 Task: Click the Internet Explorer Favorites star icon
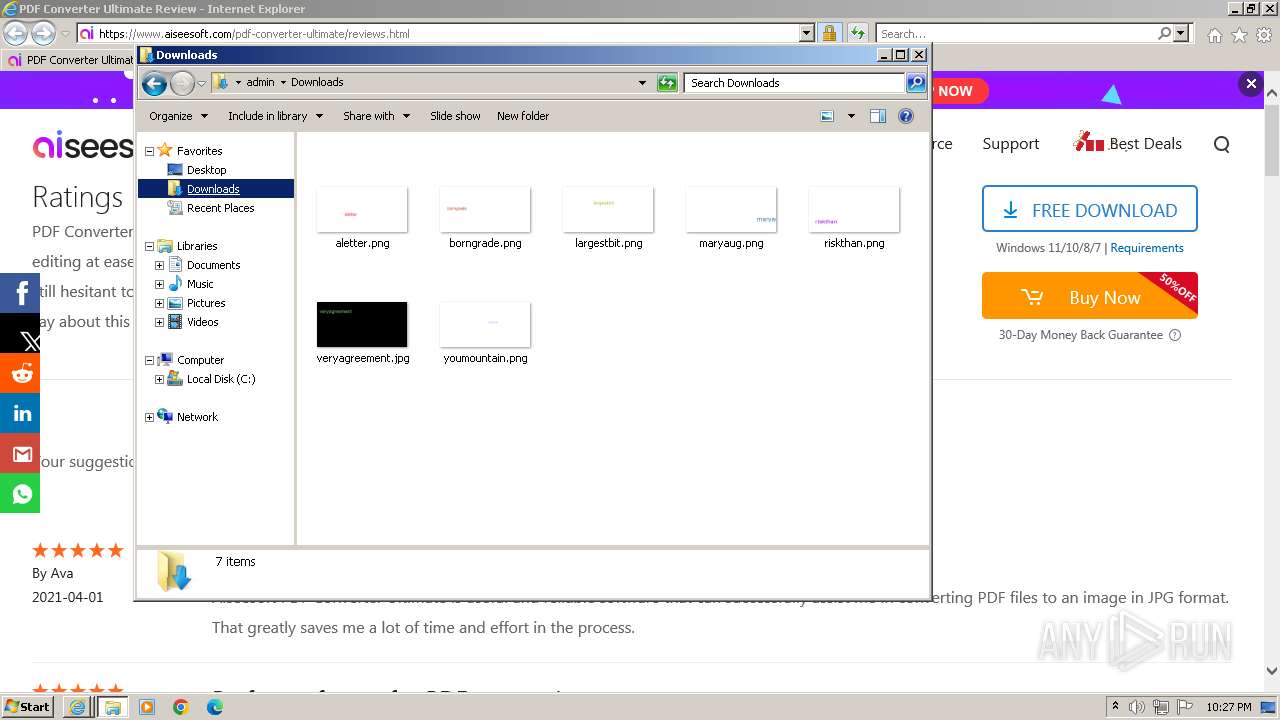tap(1239, 35)
